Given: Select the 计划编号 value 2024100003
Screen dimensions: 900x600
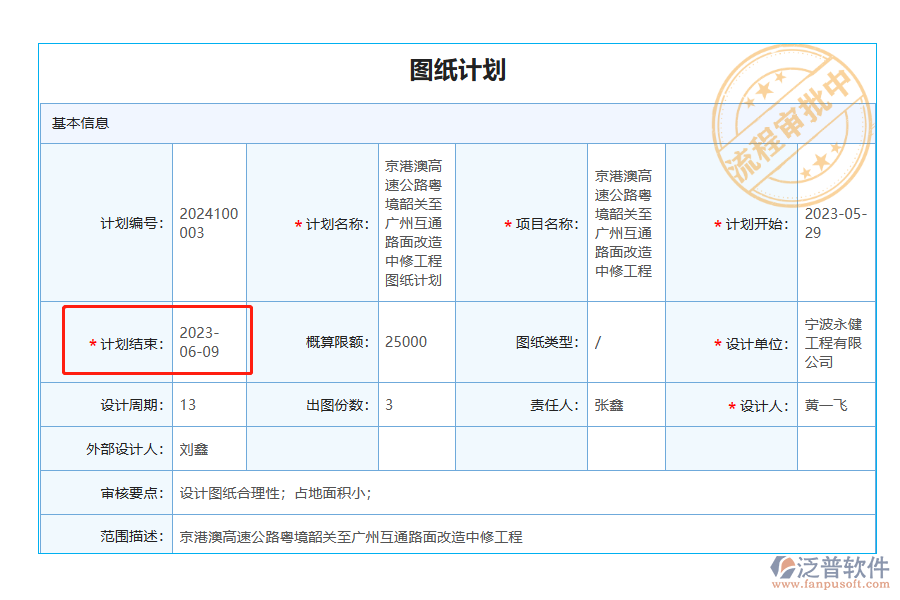Looking at the screenshot, I should coord(207,222).
